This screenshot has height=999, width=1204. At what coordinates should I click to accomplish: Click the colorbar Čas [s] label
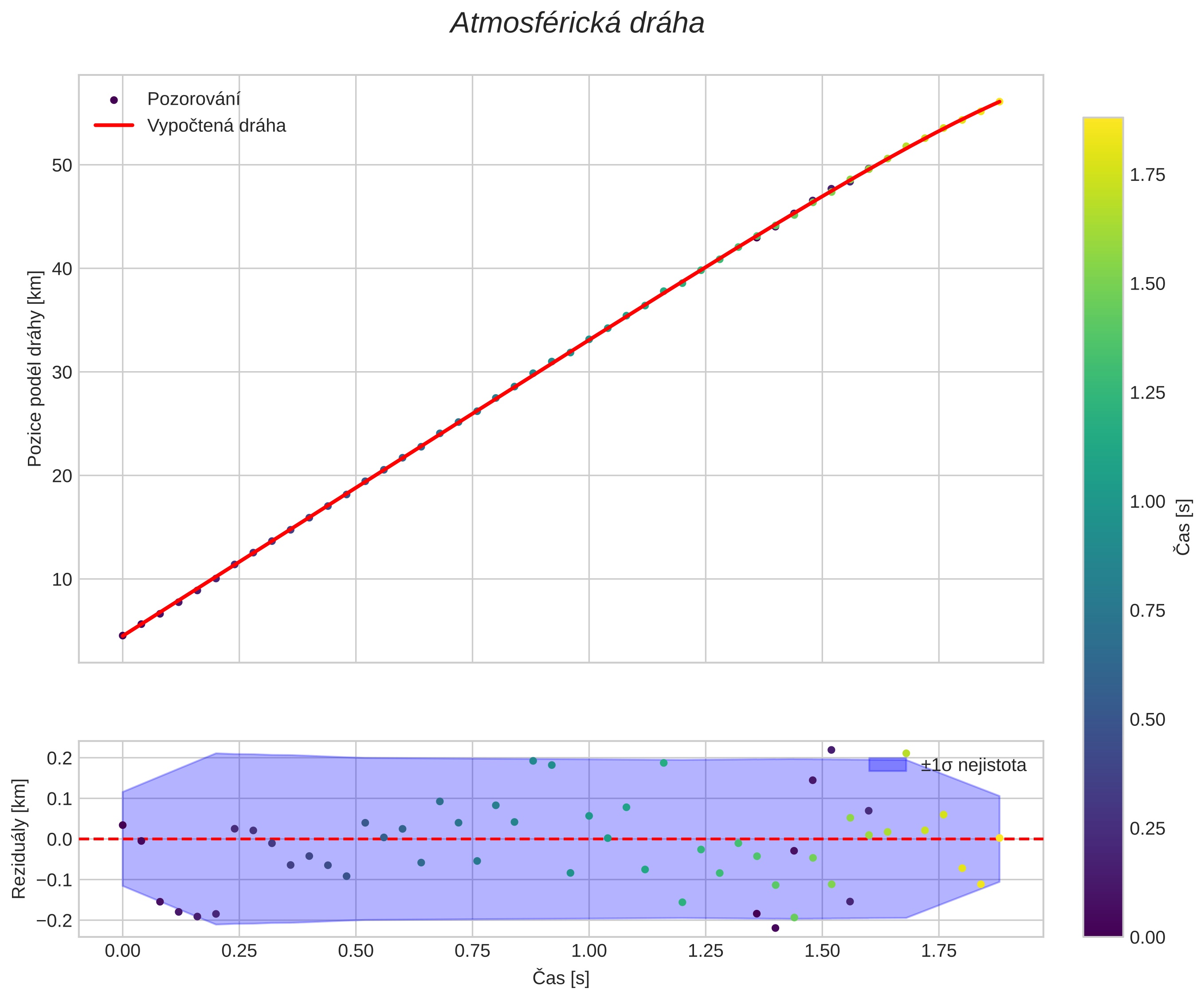pyautogui.click(x=1183, y=527)
